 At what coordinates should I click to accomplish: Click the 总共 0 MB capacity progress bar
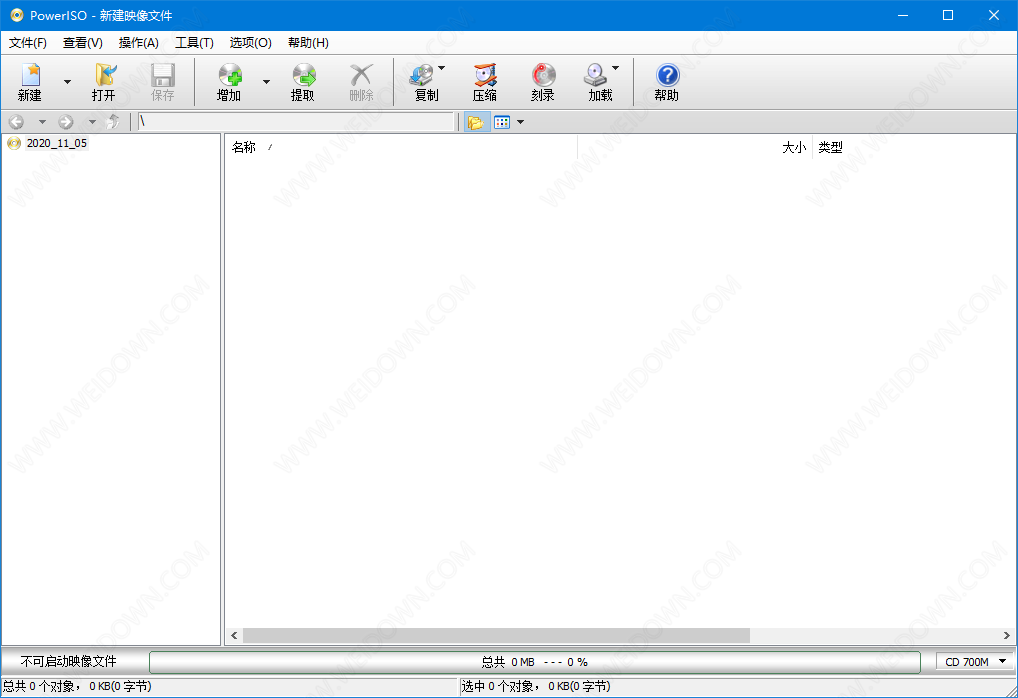point(535,662)
